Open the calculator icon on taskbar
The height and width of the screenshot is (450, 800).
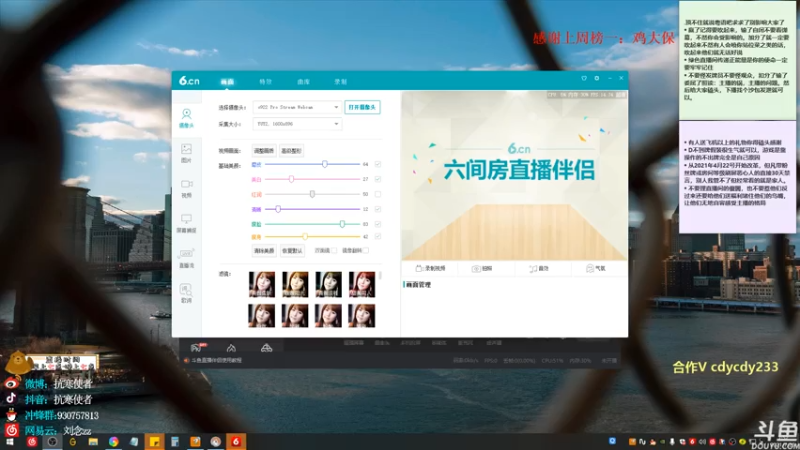[x=174, y=442]
